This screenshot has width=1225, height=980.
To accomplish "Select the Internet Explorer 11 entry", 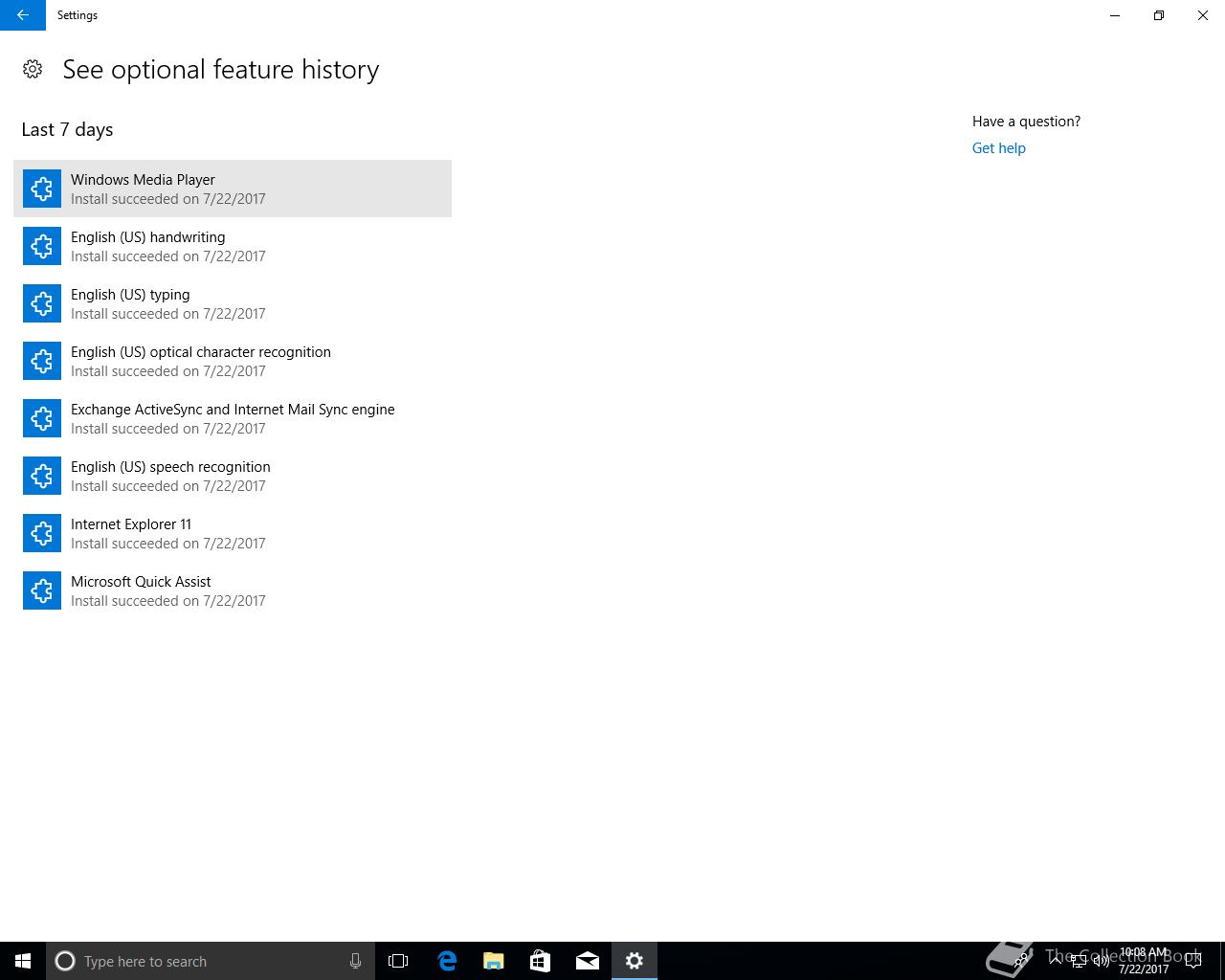I will coord(233,533).
